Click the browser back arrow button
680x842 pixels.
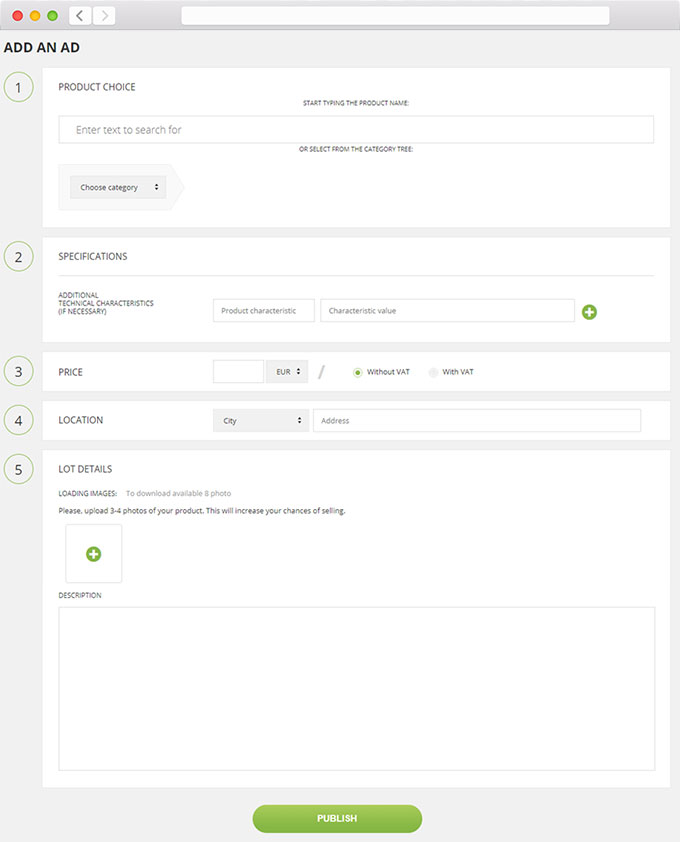point(80,16)
